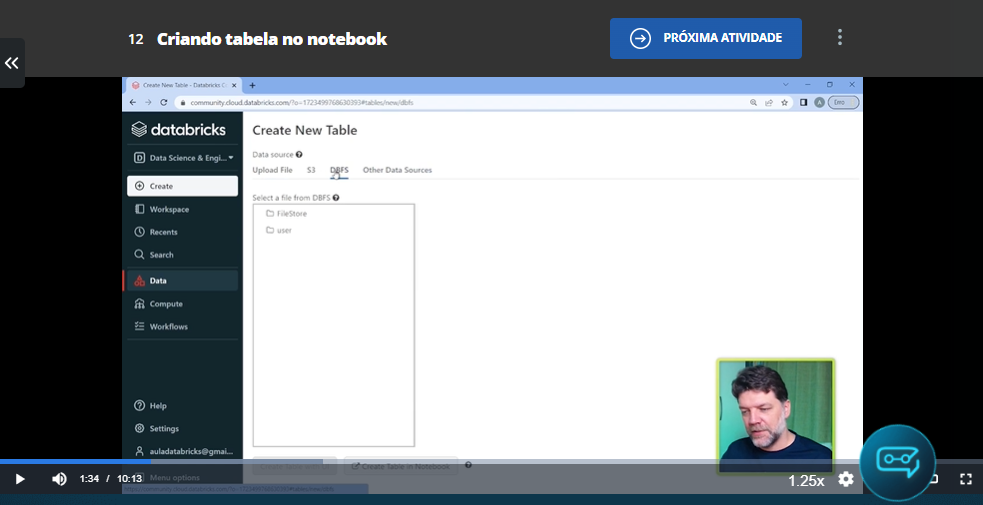
Task: Expand the FileStore folder in DBFS
Action: pos(286,214)
